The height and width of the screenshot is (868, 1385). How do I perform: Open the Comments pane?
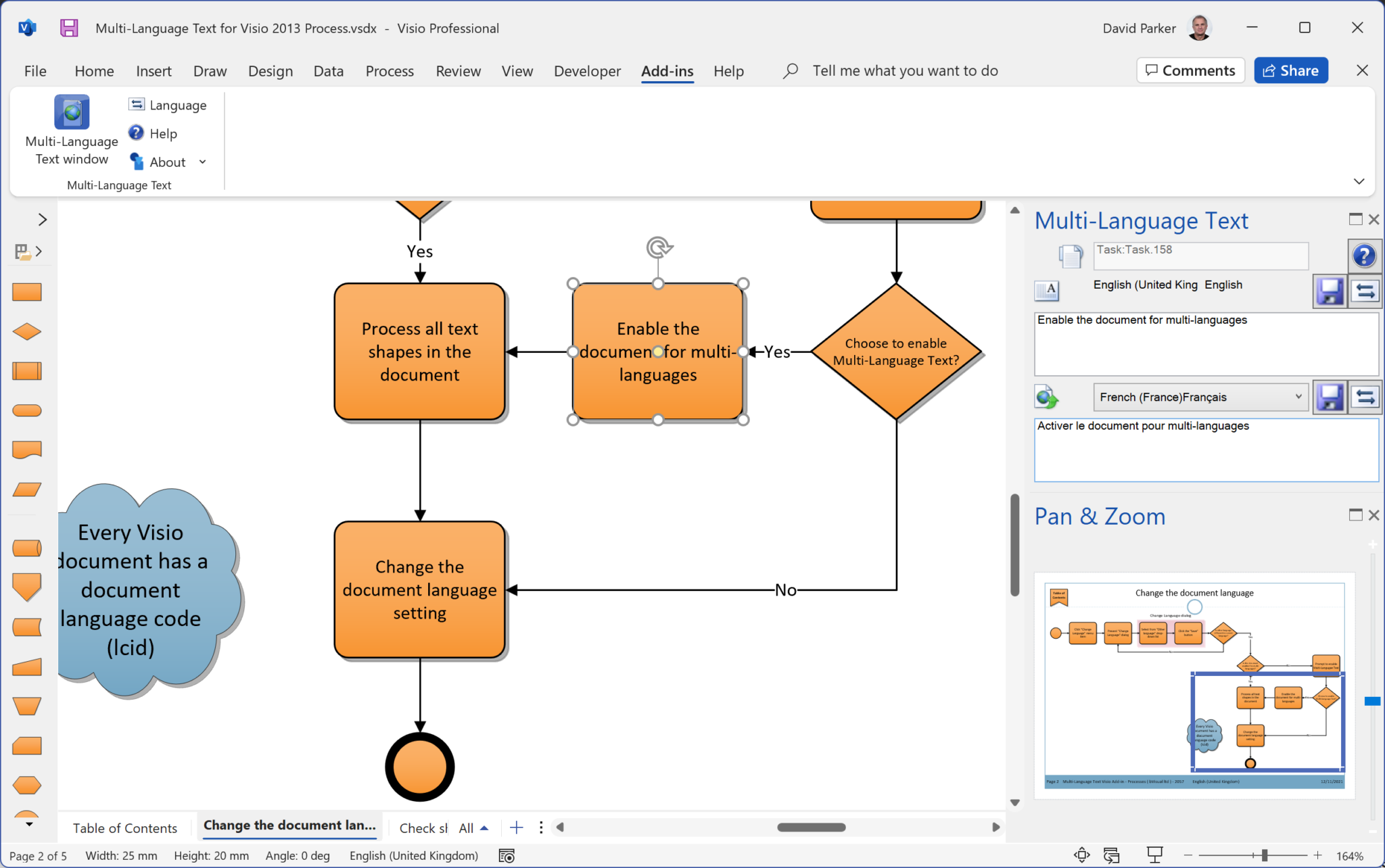click(x=1190, y=70)
